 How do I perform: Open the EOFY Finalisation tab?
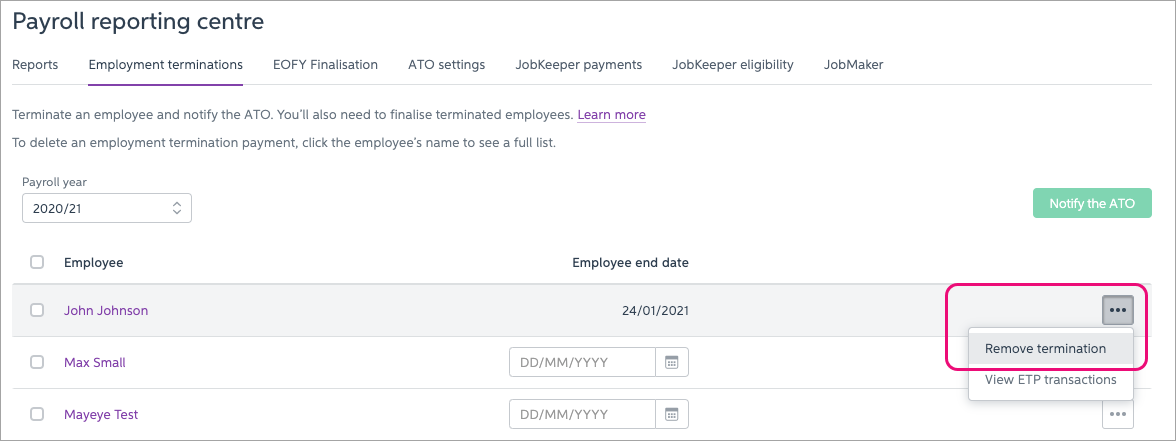coord(325,65)
